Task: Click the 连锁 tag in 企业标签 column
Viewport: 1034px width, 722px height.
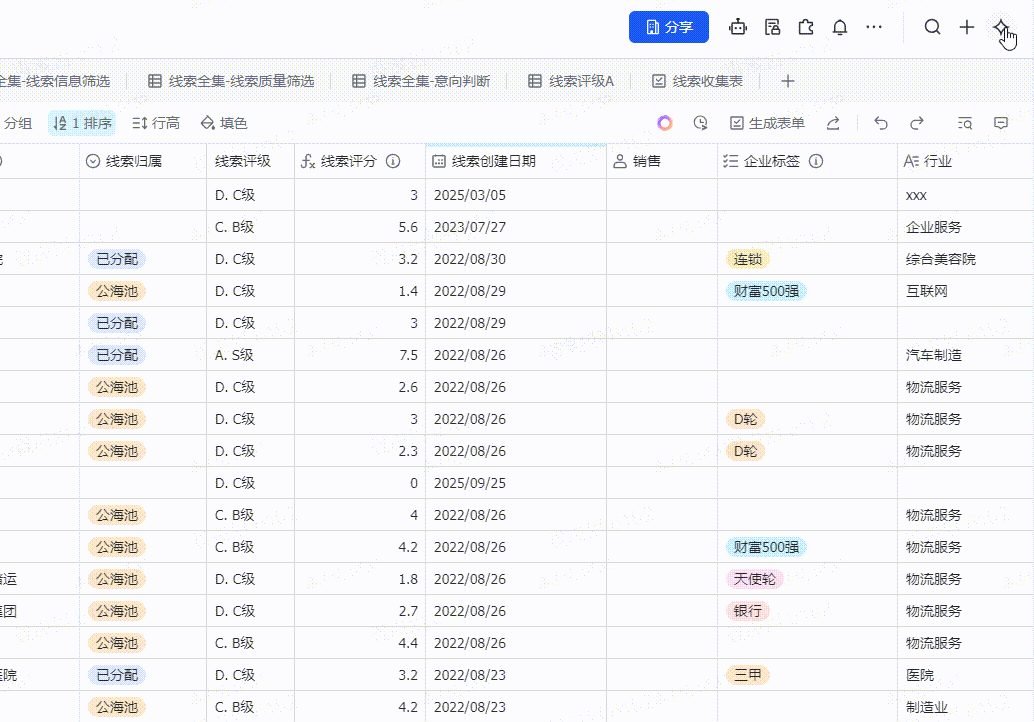Action: [748, 259]
